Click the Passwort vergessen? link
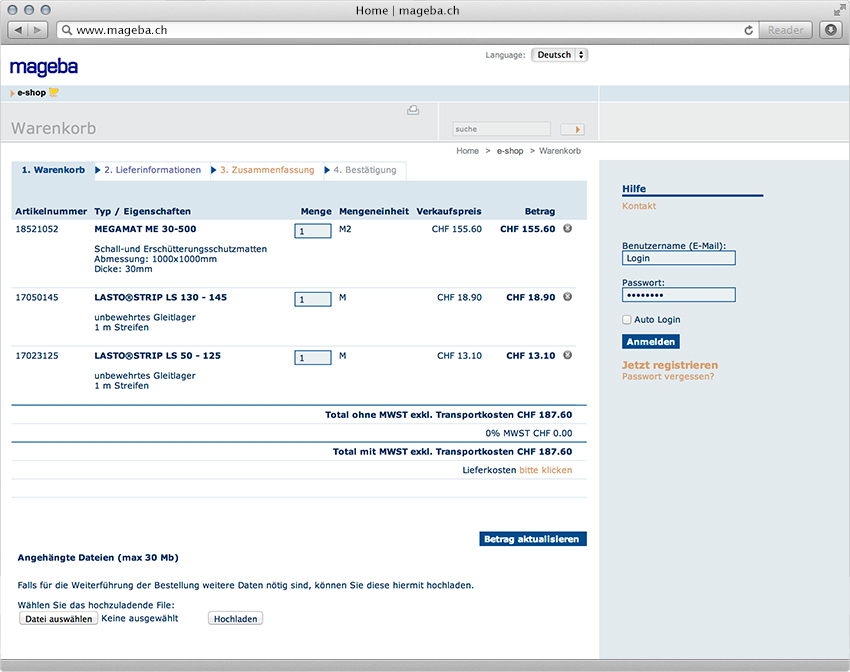The image size is (850, 672). coord(668,377)
